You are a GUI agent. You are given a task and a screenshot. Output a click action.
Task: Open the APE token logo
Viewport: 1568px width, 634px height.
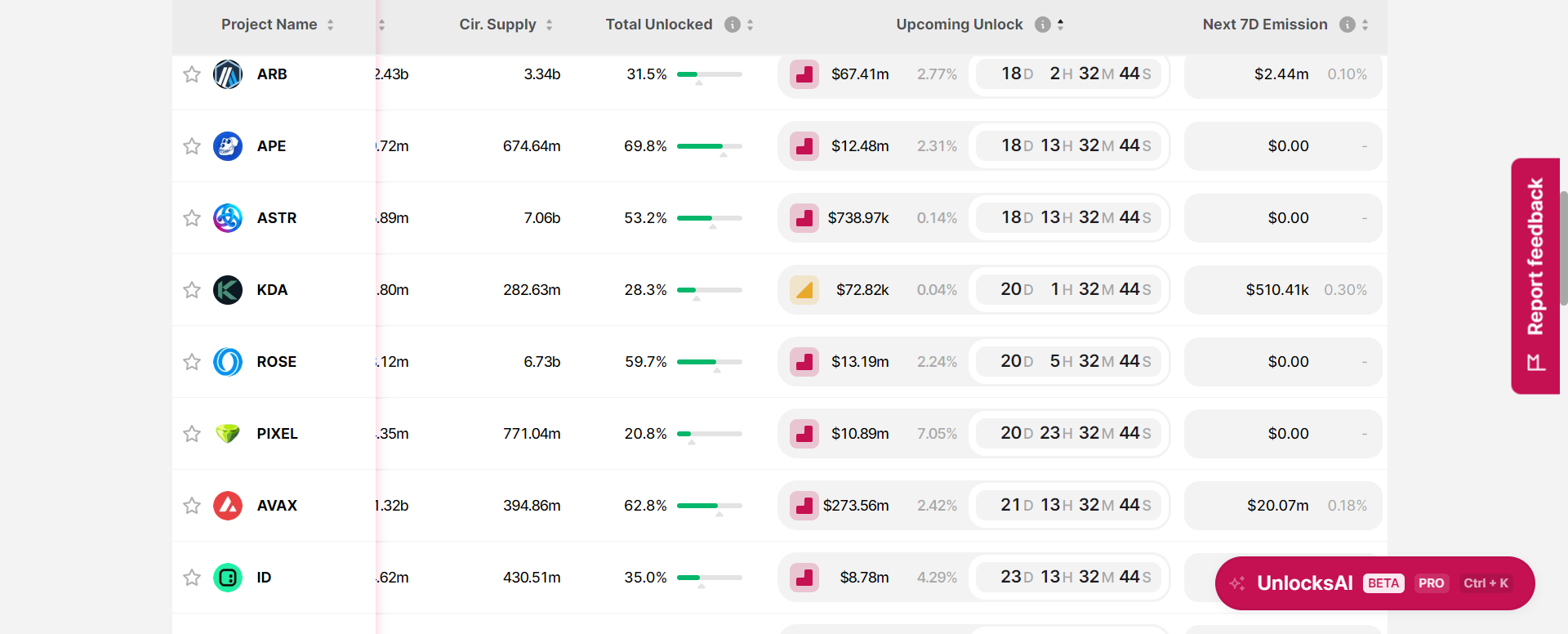click(228, 146)
